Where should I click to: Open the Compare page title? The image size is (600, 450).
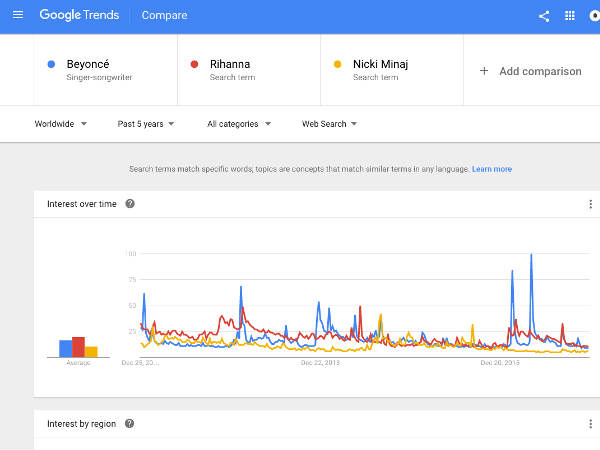(165, 15)
